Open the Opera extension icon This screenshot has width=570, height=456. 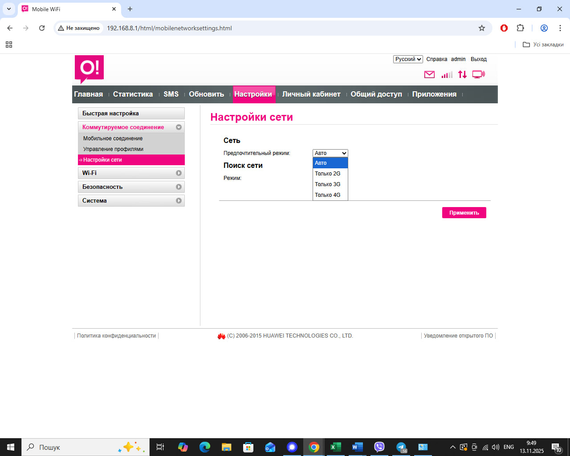504,28
